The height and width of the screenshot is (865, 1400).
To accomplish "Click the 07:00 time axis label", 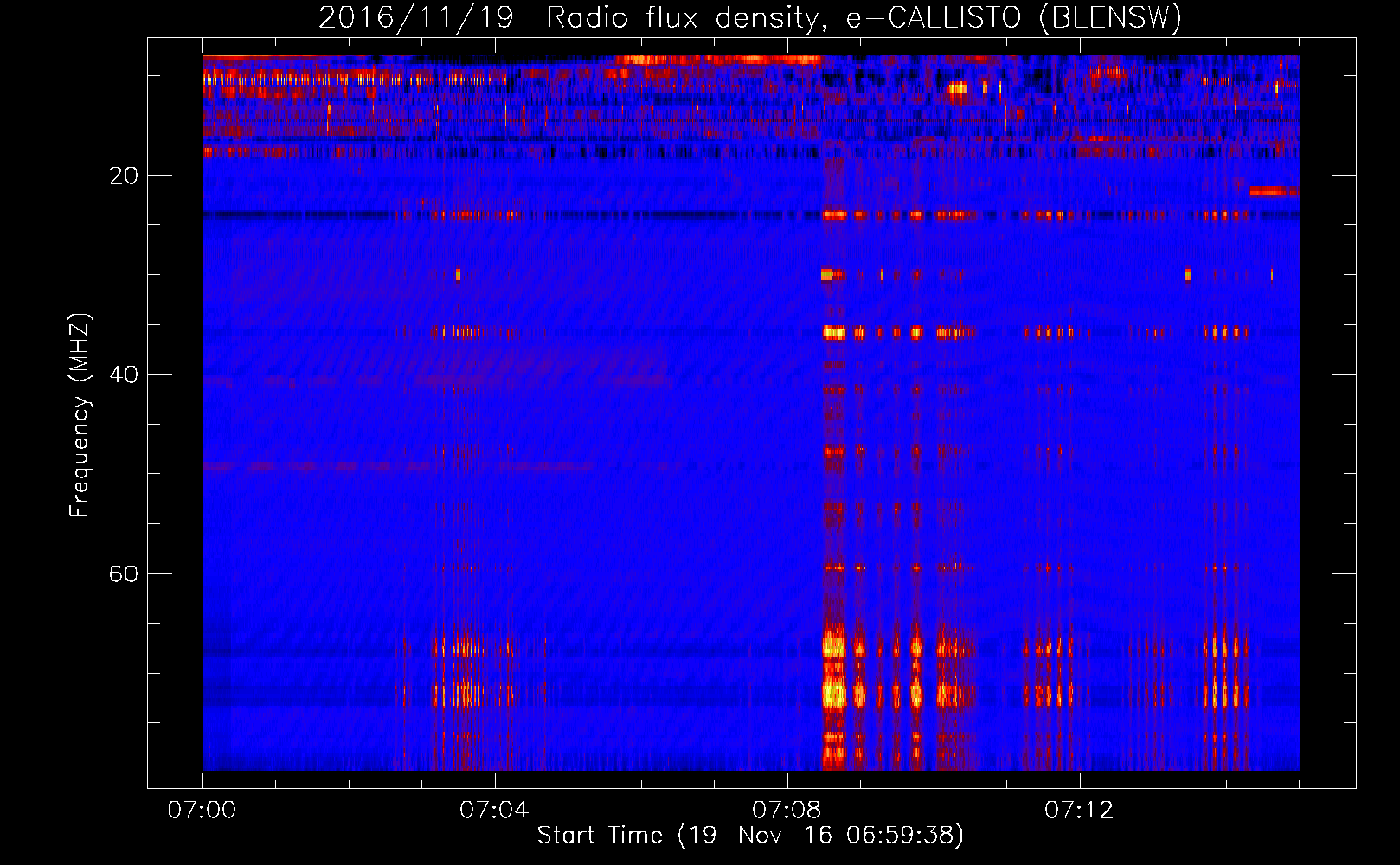I will [202, 810].
